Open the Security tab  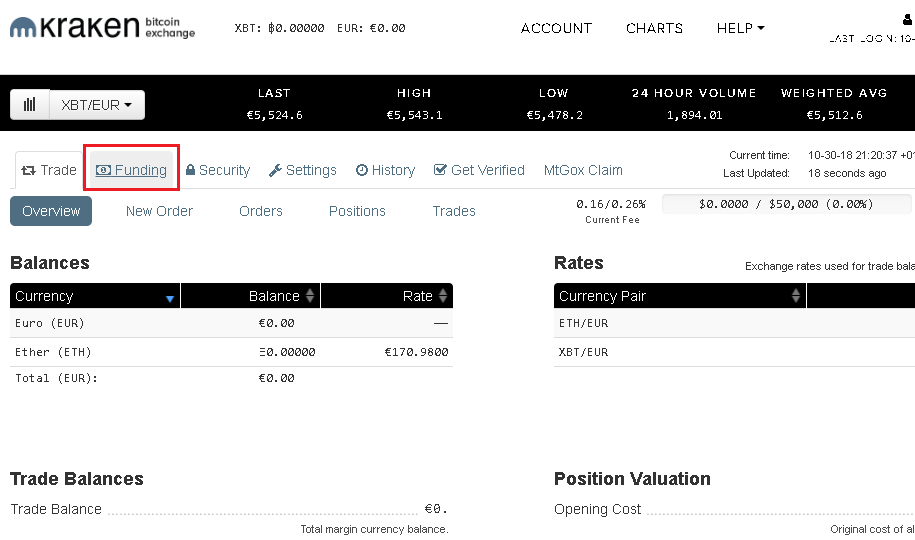click(x=218, y=170)
